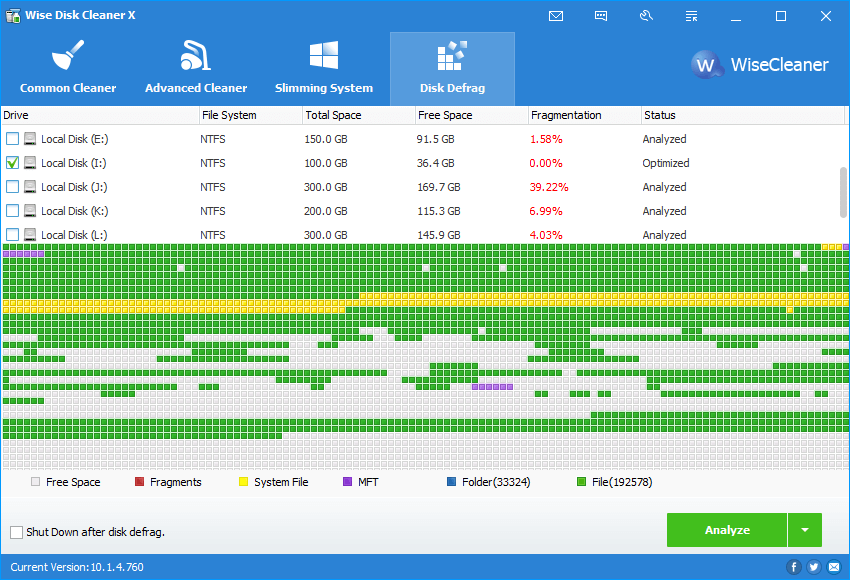Image resolution: width=850 pixels, height=580 pixels.
Task: Check the Local Disk (J:) checkbox
Action: [x=12, y=186]
